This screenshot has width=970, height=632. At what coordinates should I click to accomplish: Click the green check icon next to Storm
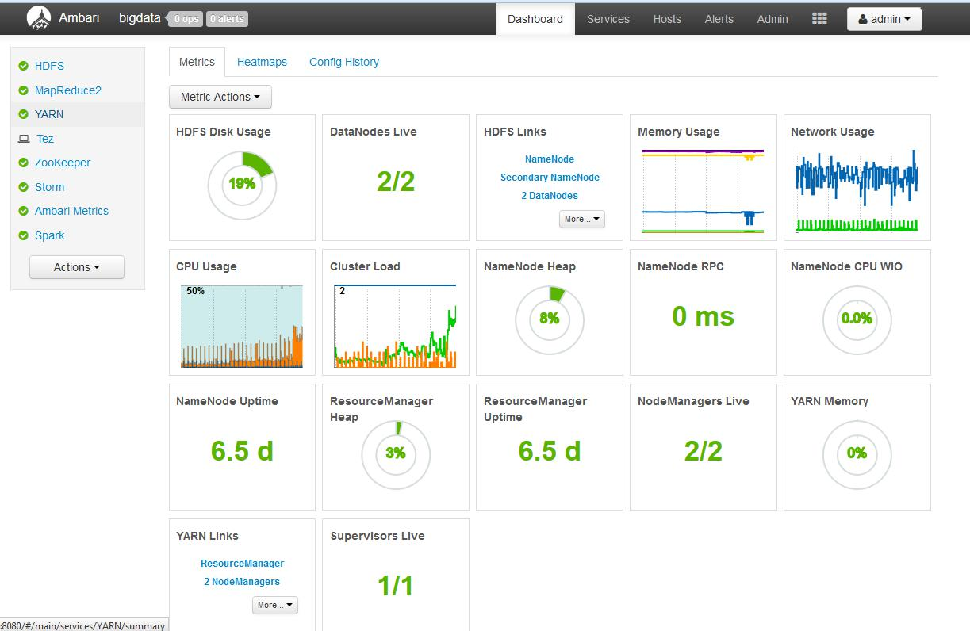24,187
